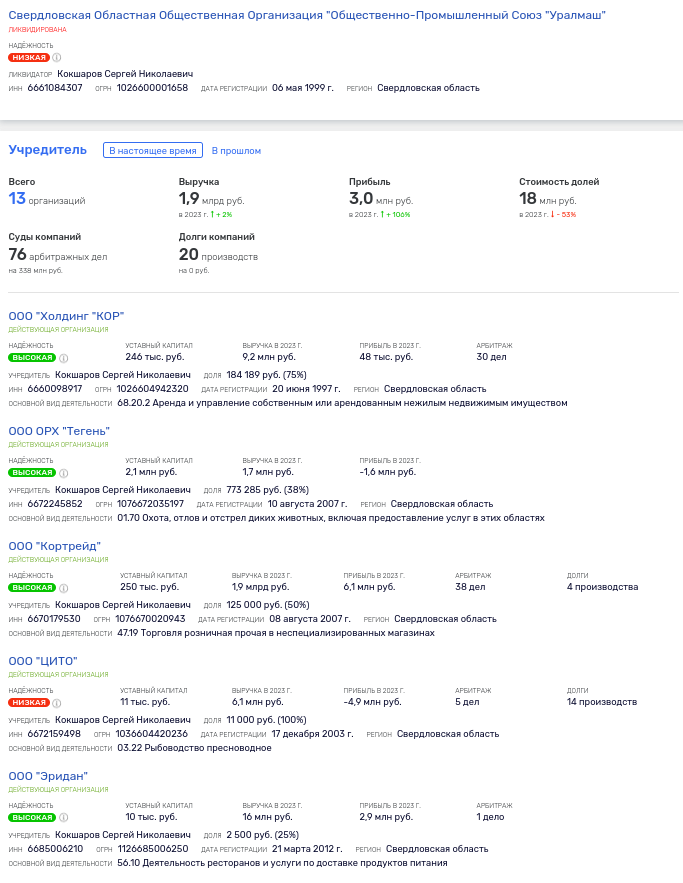Image resolution: width=683 pixels, height=883 pixels.
Task: Click info icon beside top НИЗКАЯ reliability badge
Action: (x=57, y=57)
